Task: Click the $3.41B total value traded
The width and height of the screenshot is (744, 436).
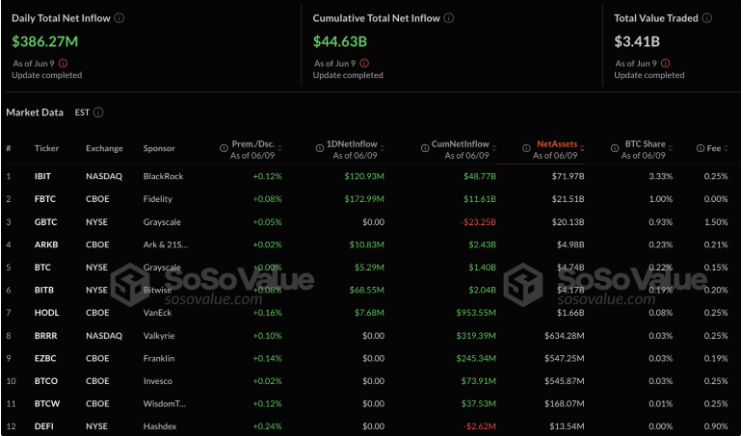Action: 637,42
